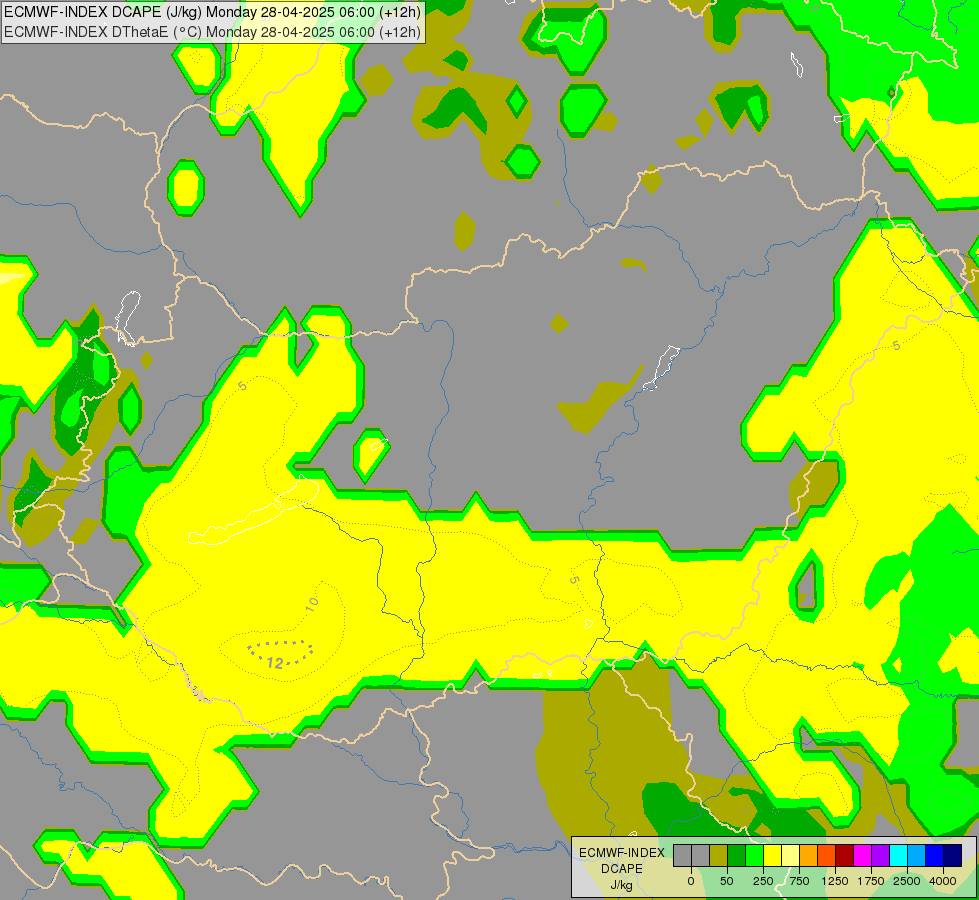Click the legend value label 1750

point(871,881)
